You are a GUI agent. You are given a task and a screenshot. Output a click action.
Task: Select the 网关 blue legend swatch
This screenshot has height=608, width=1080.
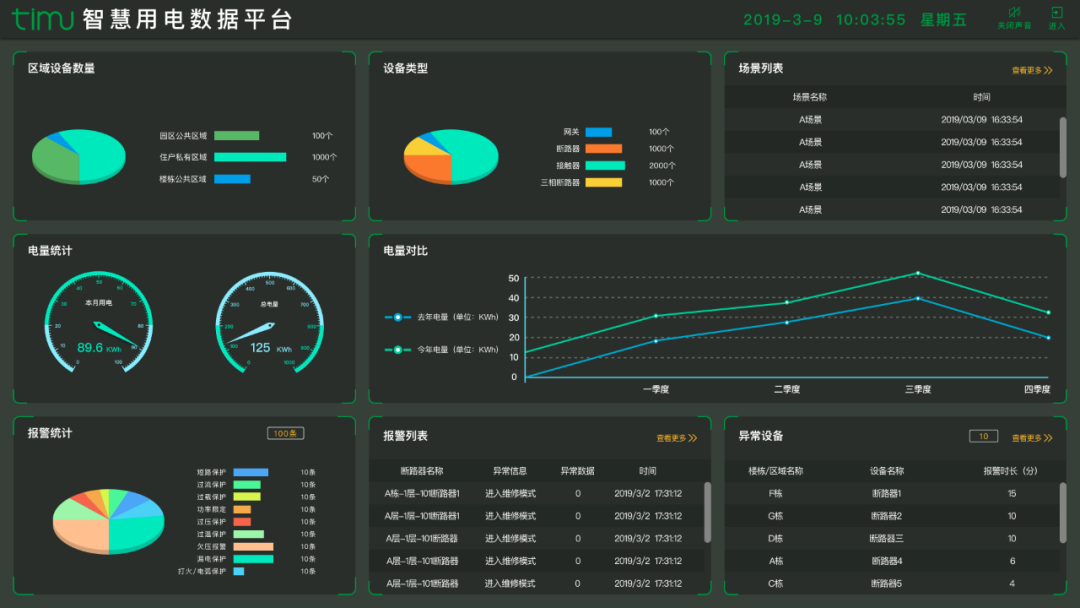pos(599,132)
